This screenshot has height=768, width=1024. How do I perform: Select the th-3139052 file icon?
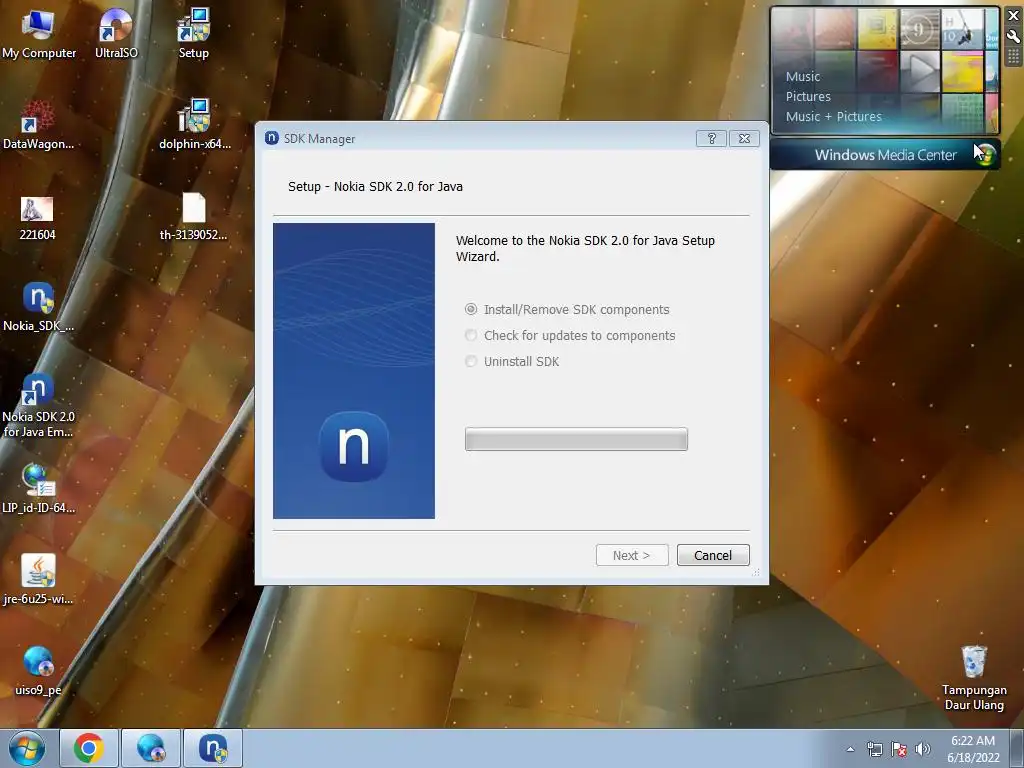[193, 217]
